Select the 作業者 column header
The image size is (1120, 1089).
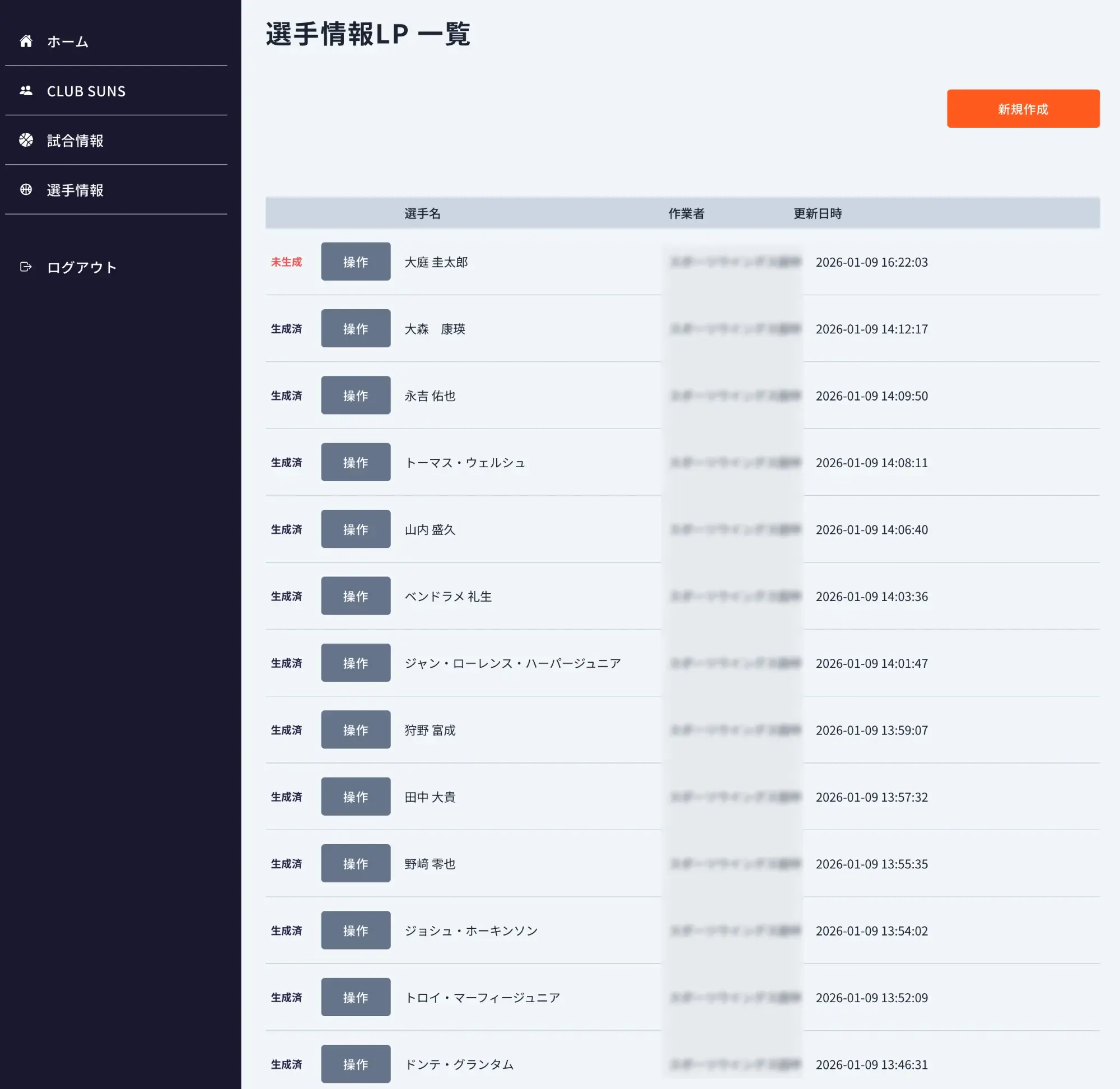point(686,213)
